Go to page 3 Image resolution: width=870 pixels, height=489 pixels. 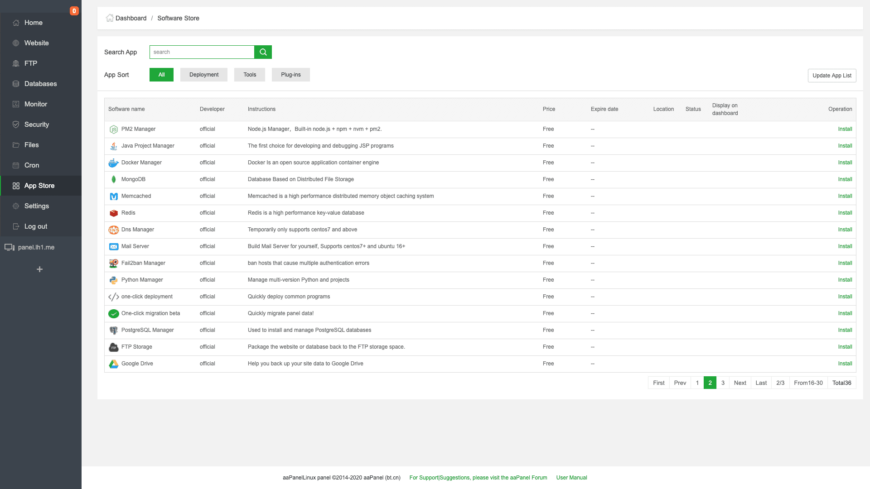[722, 383]
